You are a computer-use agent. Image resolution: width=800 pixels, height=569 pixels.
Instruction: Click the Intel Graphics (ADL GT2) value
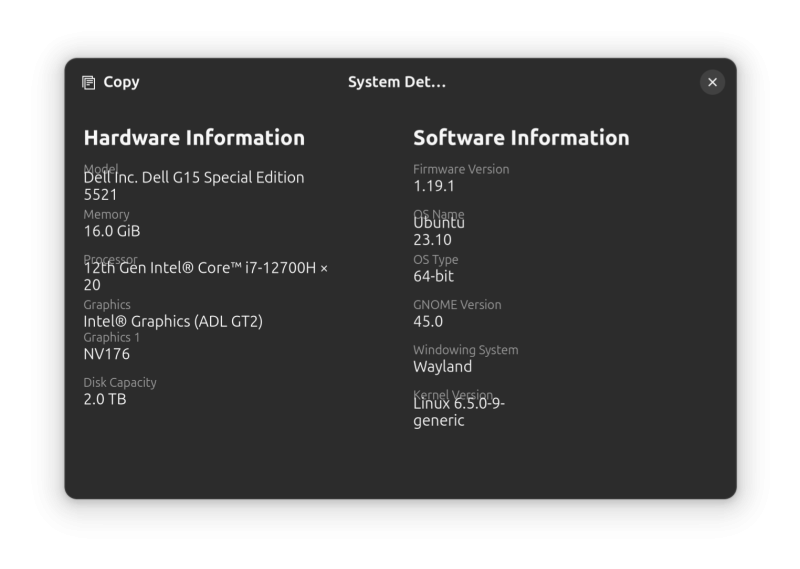click(173, 321)
